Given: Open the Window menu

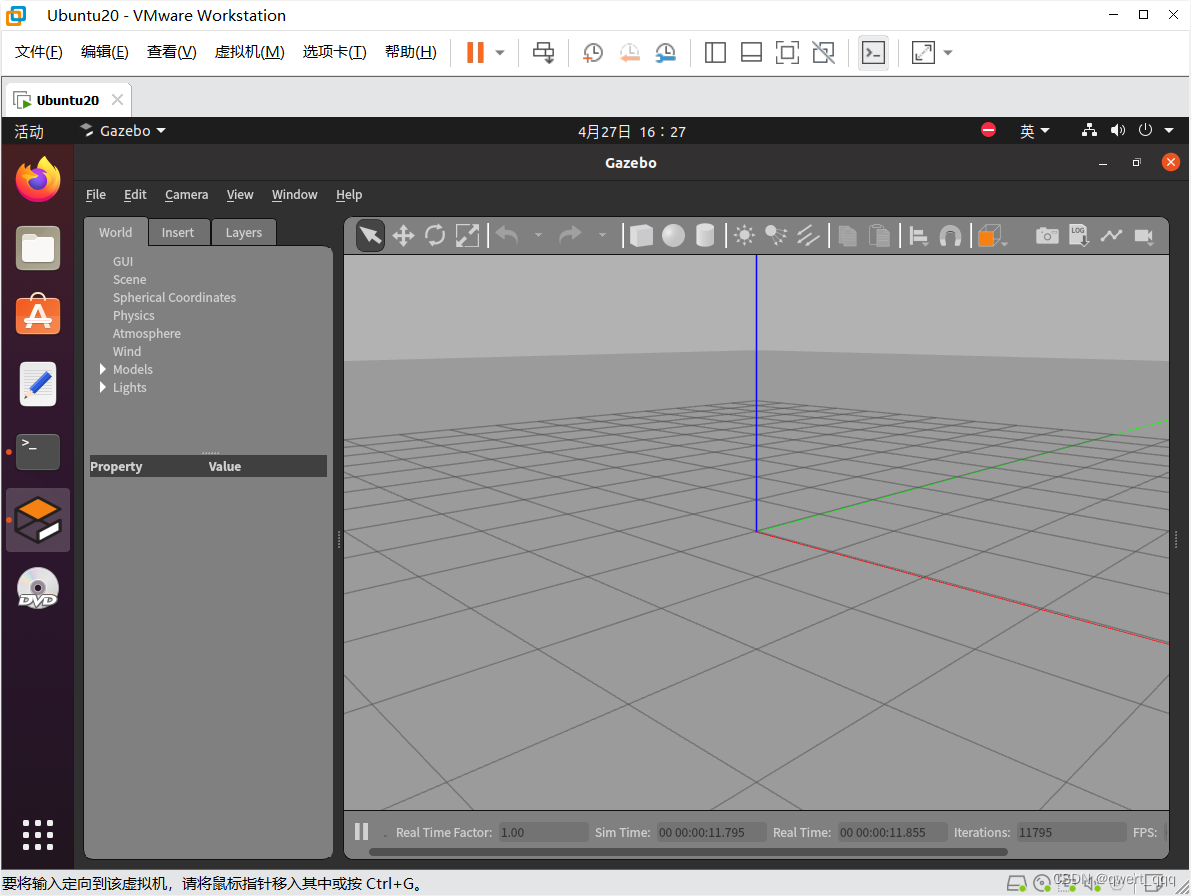Looking at the screenshot, I should point(295,194).
